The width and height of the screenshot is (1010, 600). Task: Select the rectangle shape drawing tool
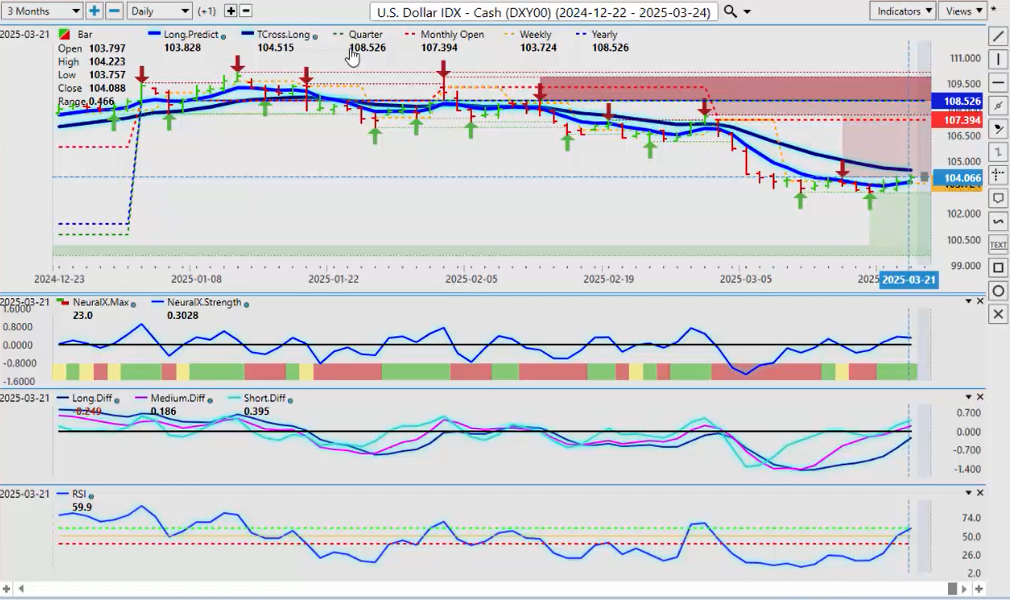click(997, 268)
